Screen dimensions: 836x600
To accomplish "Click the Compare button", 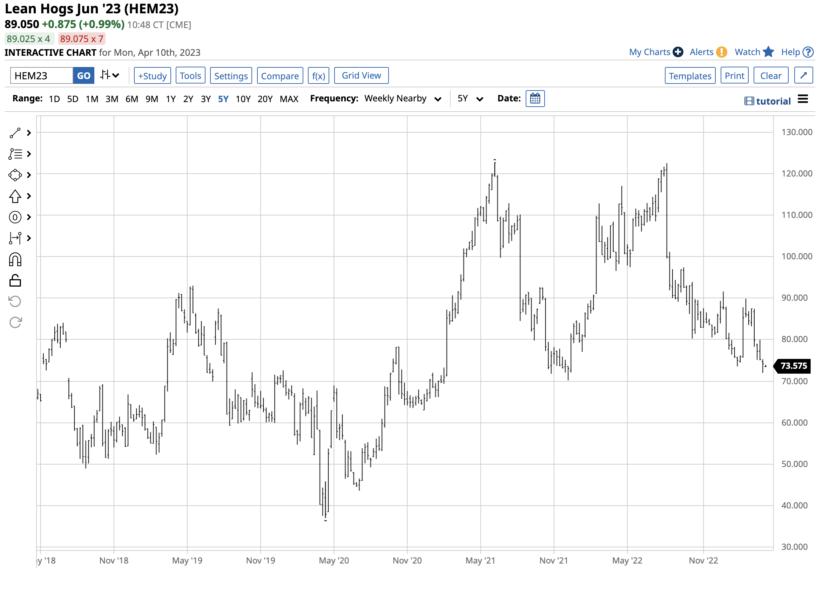I will (280, 76).
